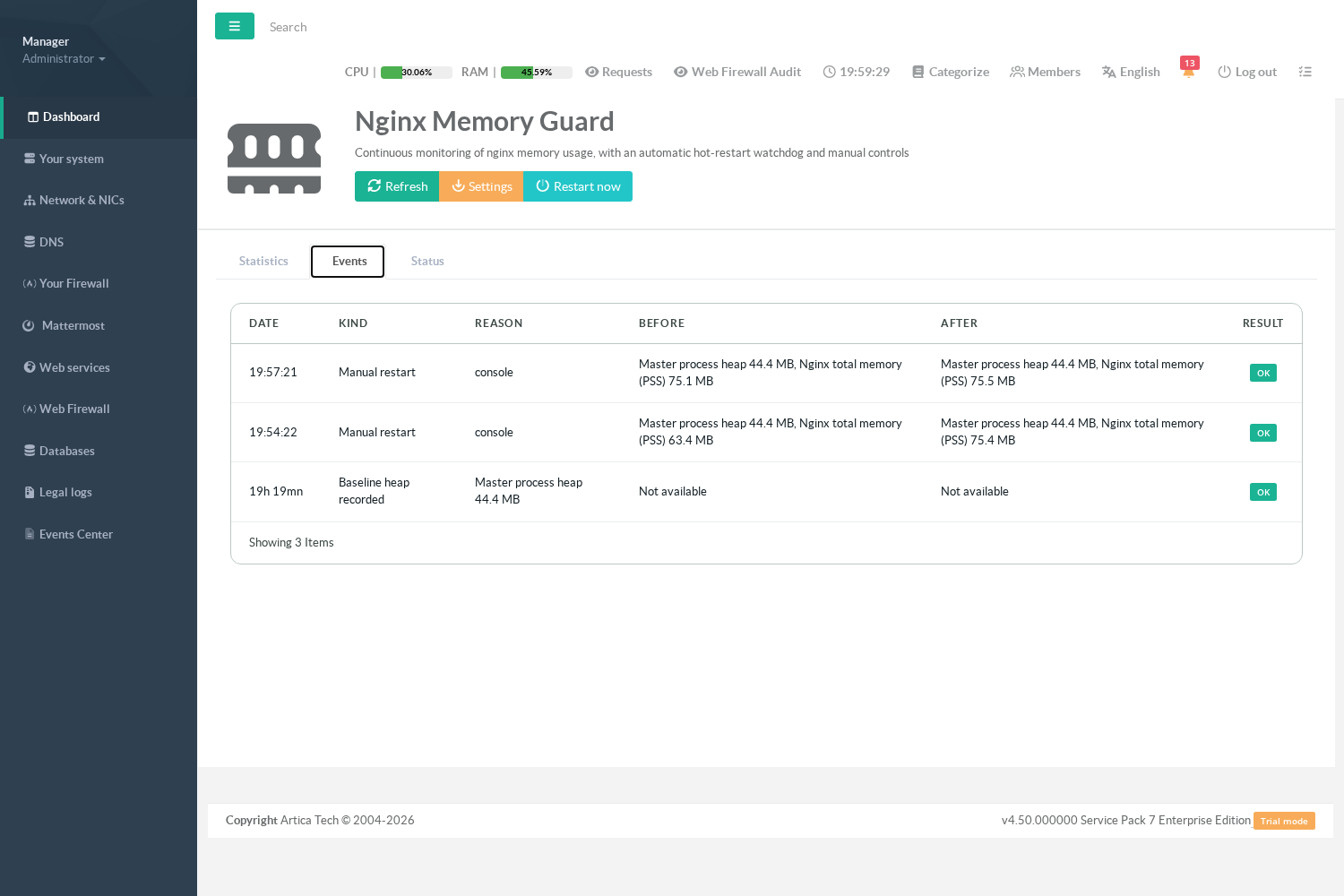The image size is (1344, 896).
Task: Toggle the sidebar with the hamburger button
Action: point(235,26)
